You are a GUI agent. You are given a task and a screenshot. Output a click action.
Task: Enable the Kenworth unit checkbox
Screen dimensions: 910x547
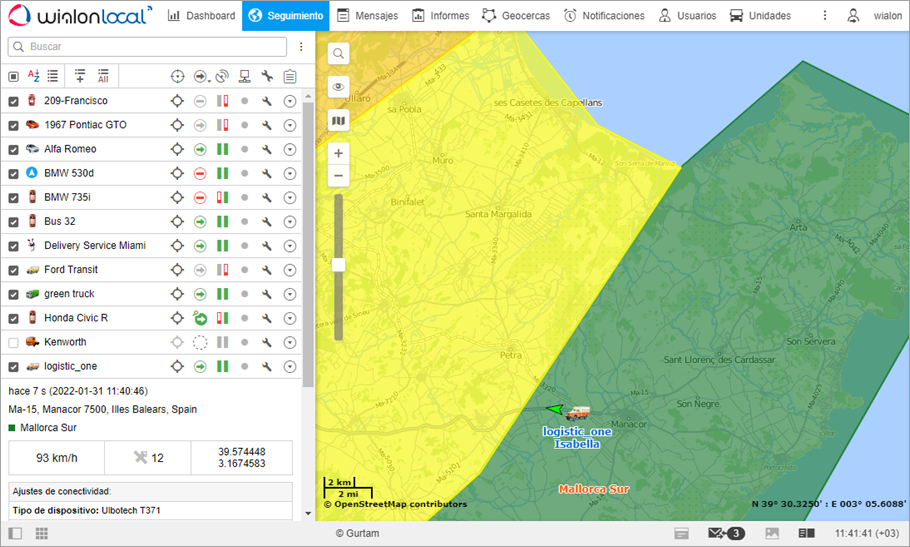[13, 342]
